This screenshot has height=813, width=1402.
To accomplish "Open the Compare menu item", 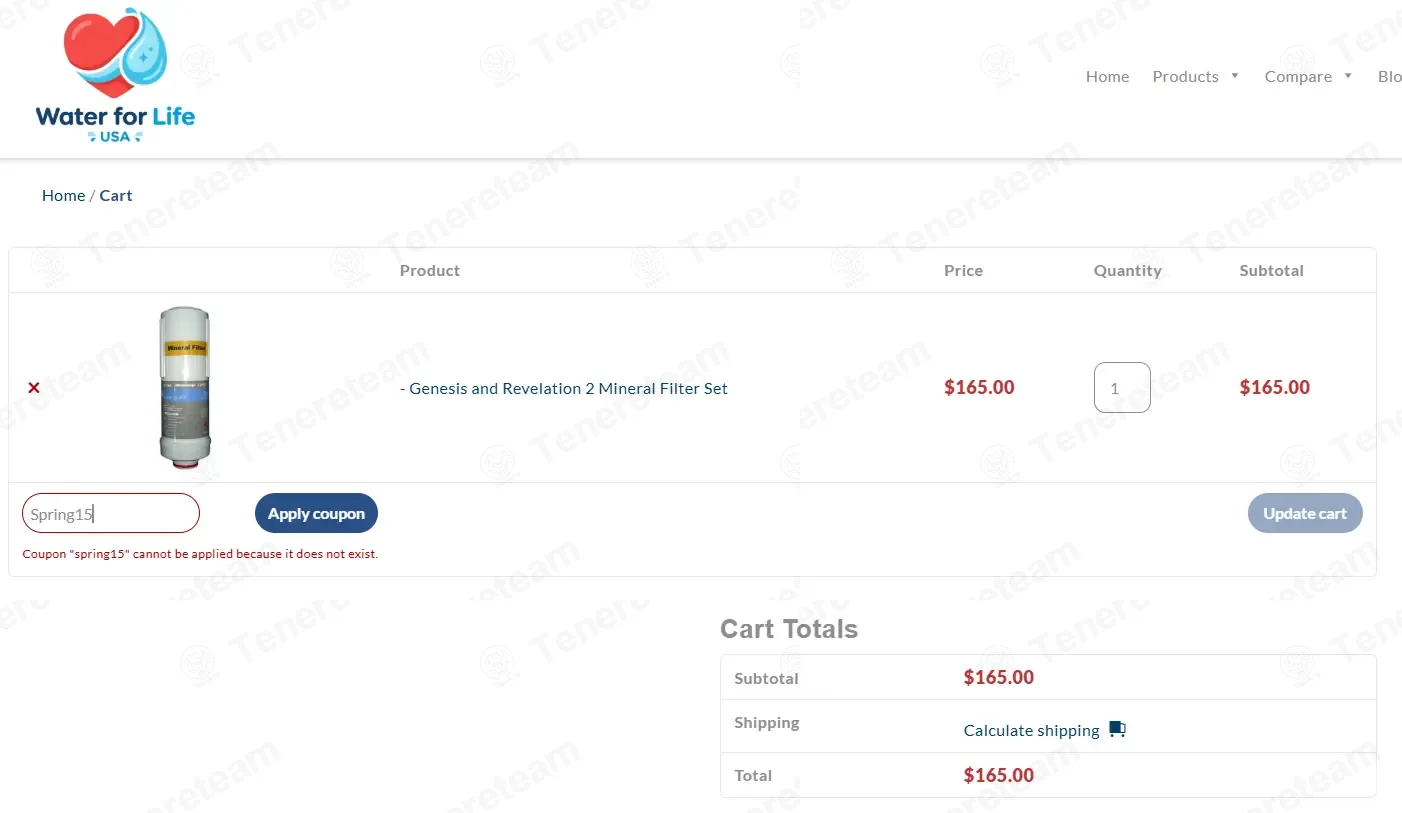I will pyautogui.click(x=1298, y=77).
